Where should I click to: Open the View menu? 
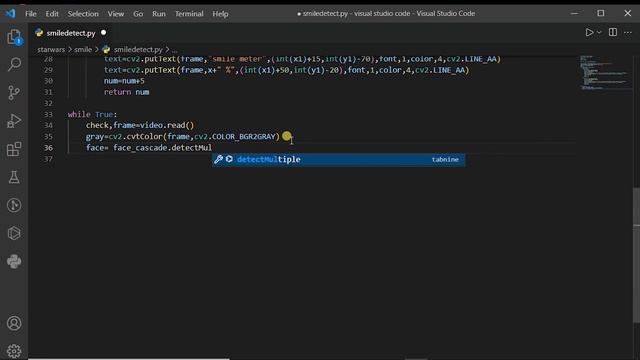(x=116, y=14)
